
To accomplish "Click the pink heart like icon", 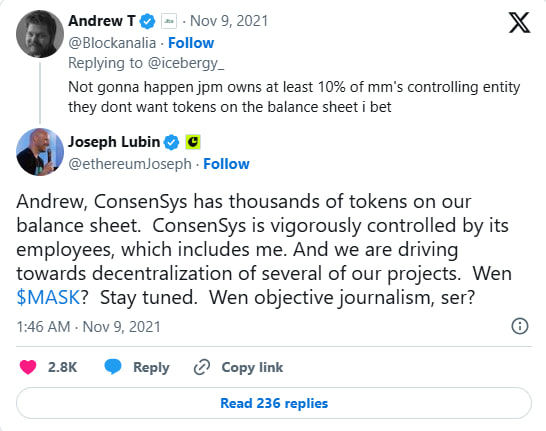I will tap(28, 367).
